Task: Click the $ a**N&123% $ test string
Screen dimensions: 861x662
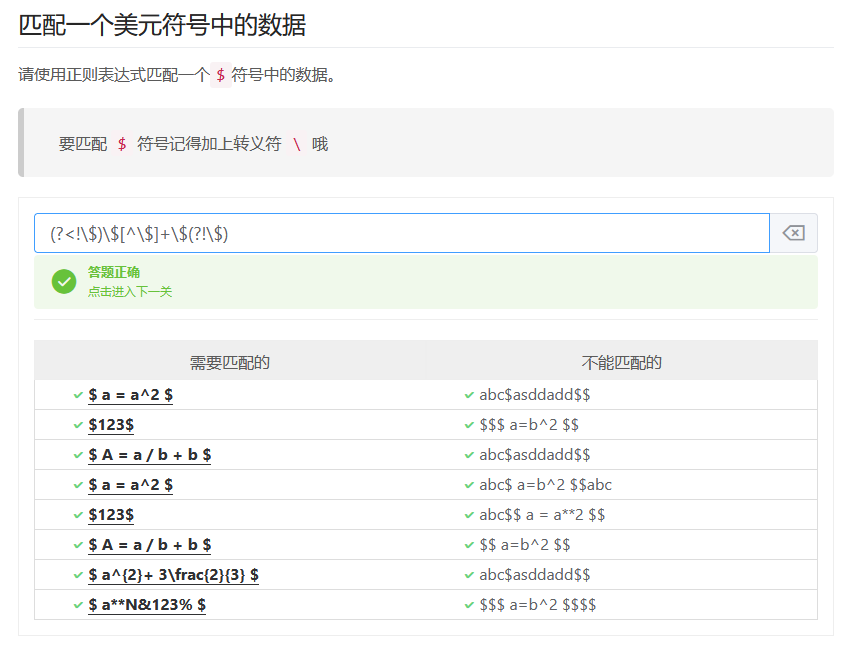Action: [x=147, y=605]
